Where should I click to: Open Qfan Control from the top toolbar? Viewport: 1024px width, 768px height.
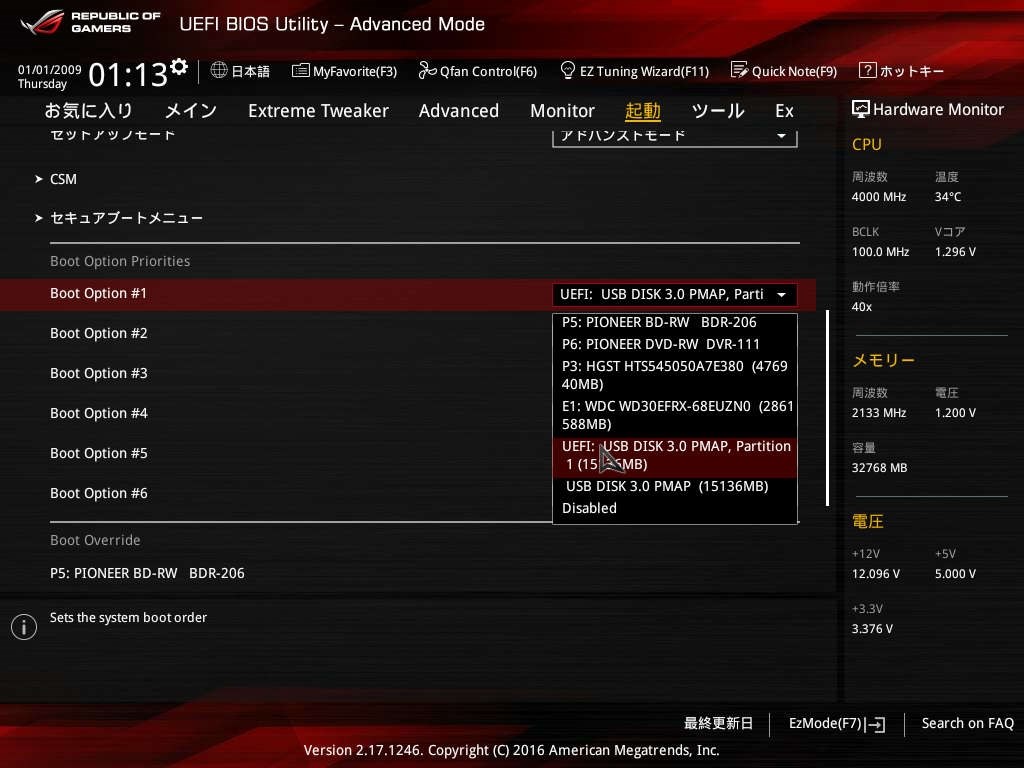tap(478, 71)
